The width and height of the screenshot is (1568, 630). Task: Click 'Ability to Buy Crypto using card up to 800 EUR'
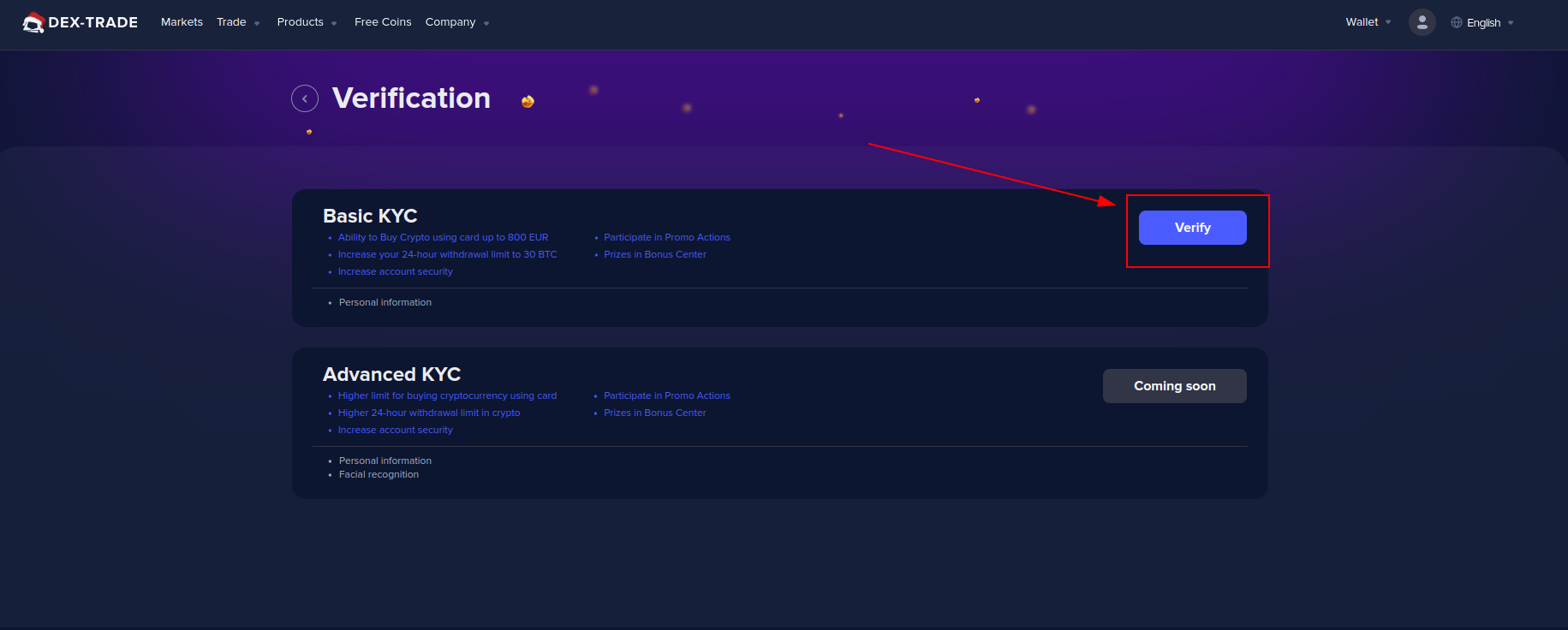pos(443,237)
